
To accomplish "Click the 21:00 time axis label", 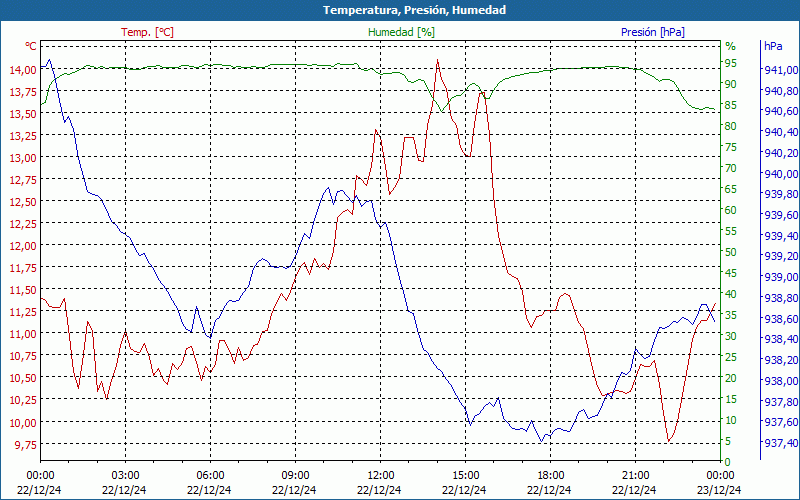I will tap(635, 475).
